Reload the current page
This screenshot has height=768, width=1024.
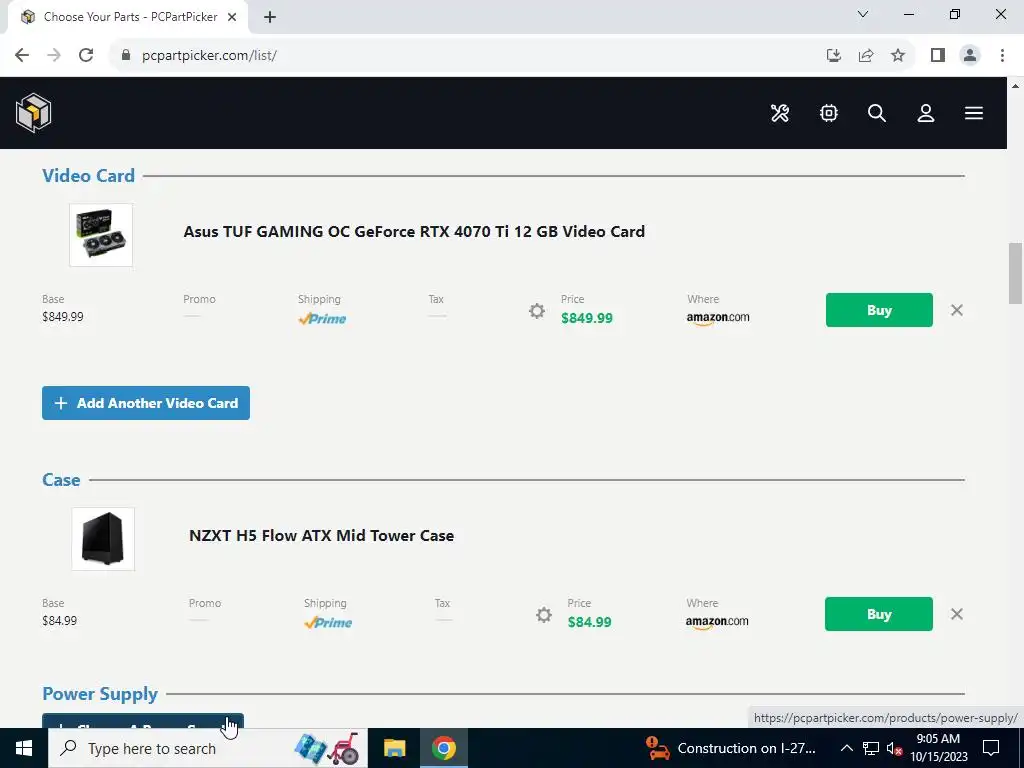86,55
